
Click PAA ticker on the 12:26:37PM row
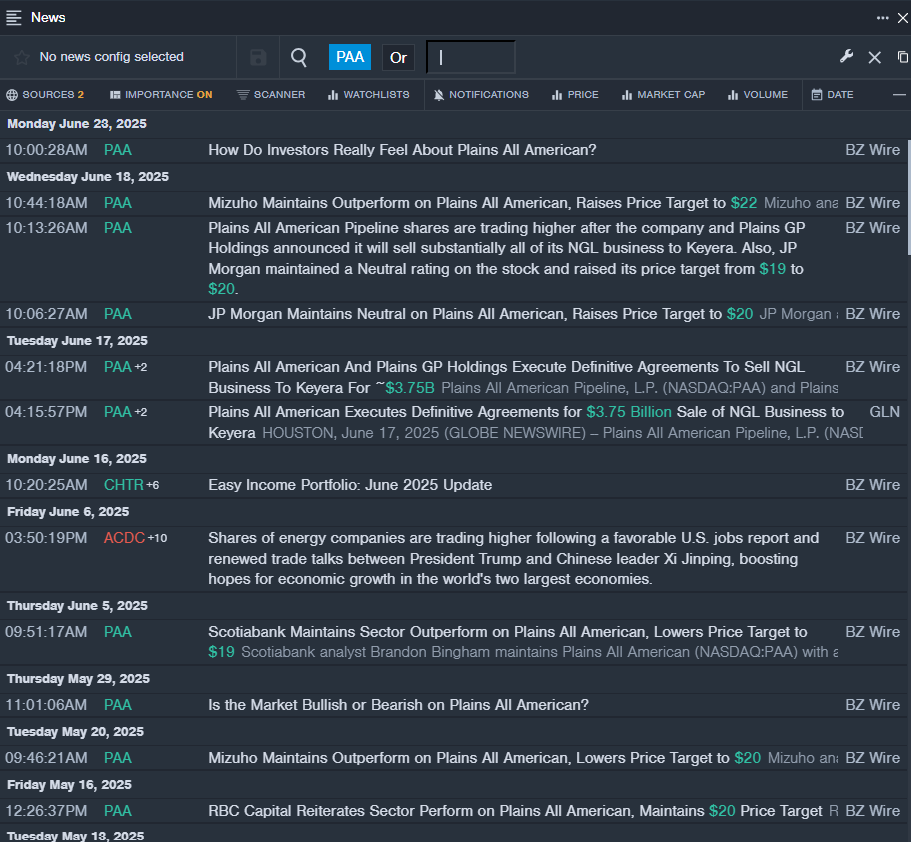[x=118, y=811]
